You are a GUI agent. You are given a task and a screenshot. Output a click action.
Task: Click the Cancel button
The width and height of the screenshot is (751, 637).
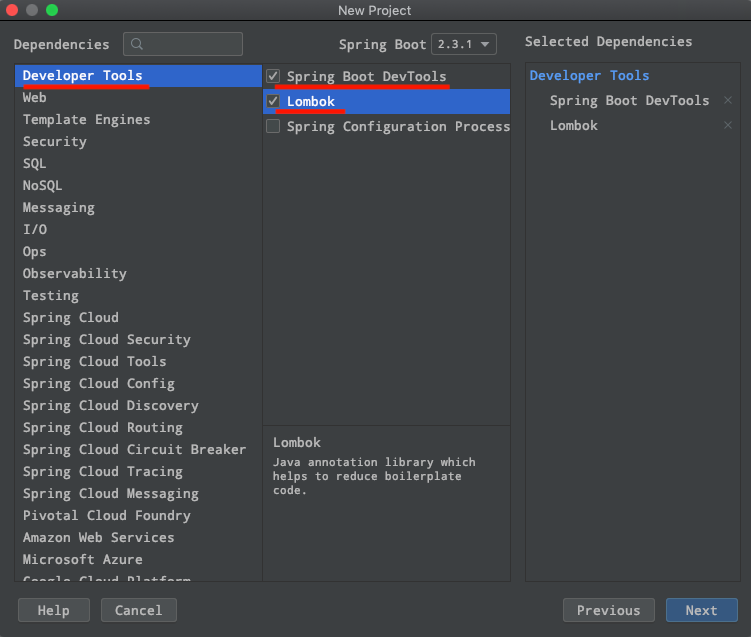pyautogui.click(x=138, y=610)
